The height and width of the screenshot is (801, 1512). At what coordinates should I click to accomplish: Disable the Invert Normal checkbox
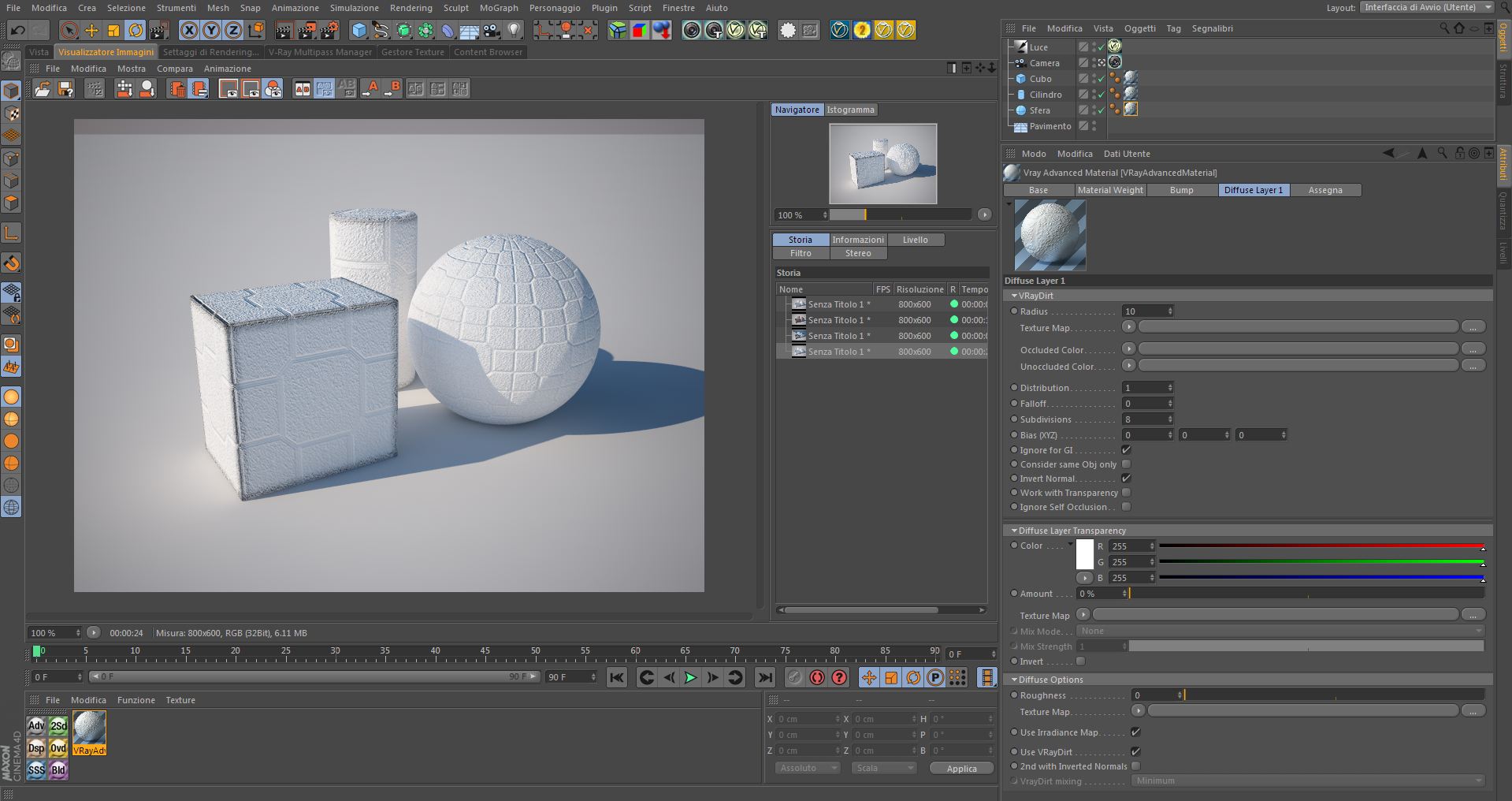pyautogui.click(x=1126, y=479)
